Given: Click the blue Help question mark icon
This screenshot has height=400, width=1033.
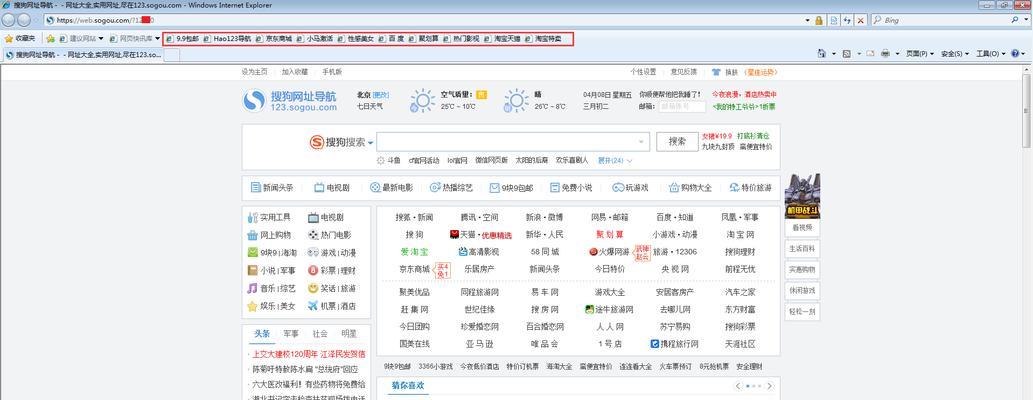Looking at the screenshot, I should [x=1015, y=53].
